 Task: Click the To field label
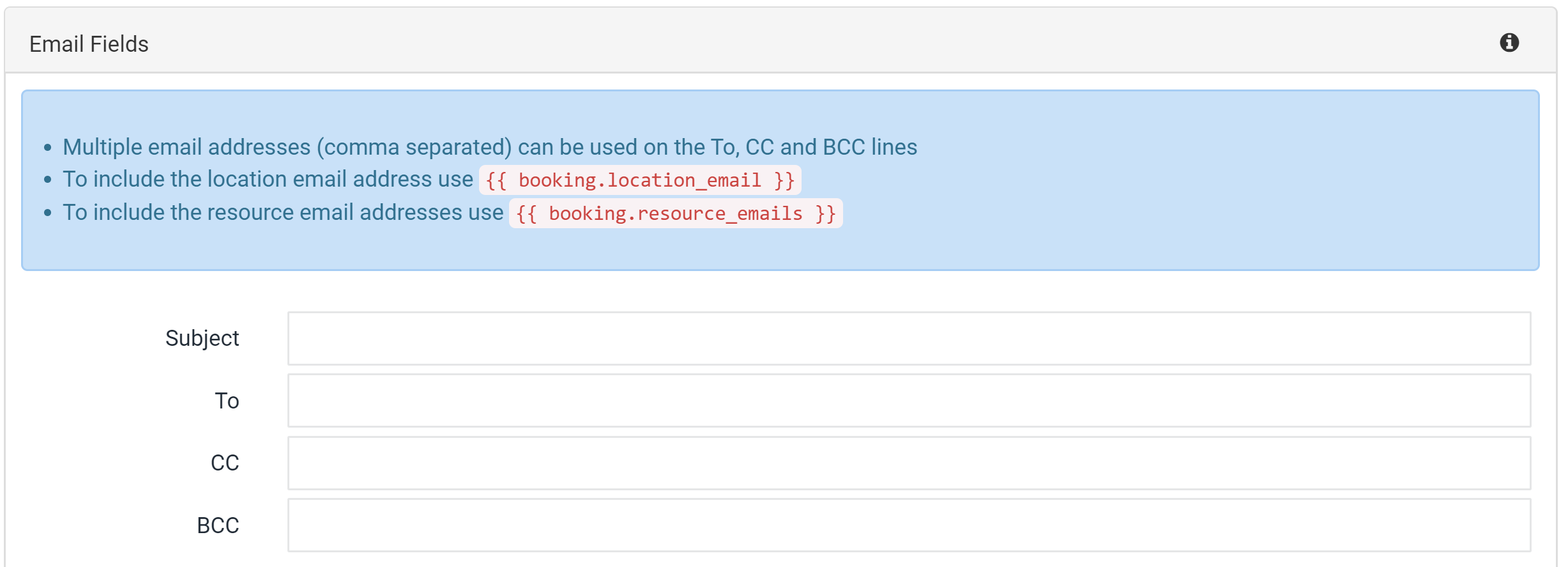[227, 401]
